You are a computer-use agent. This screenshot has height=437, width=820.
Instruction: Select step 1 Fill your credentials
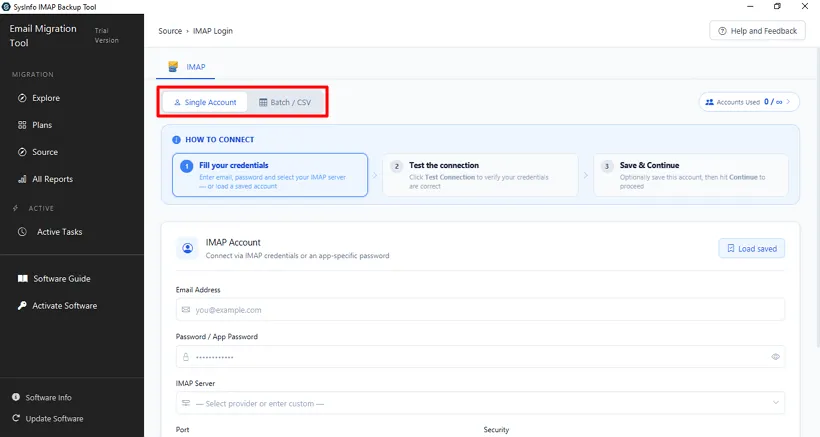tap(270, 175)
